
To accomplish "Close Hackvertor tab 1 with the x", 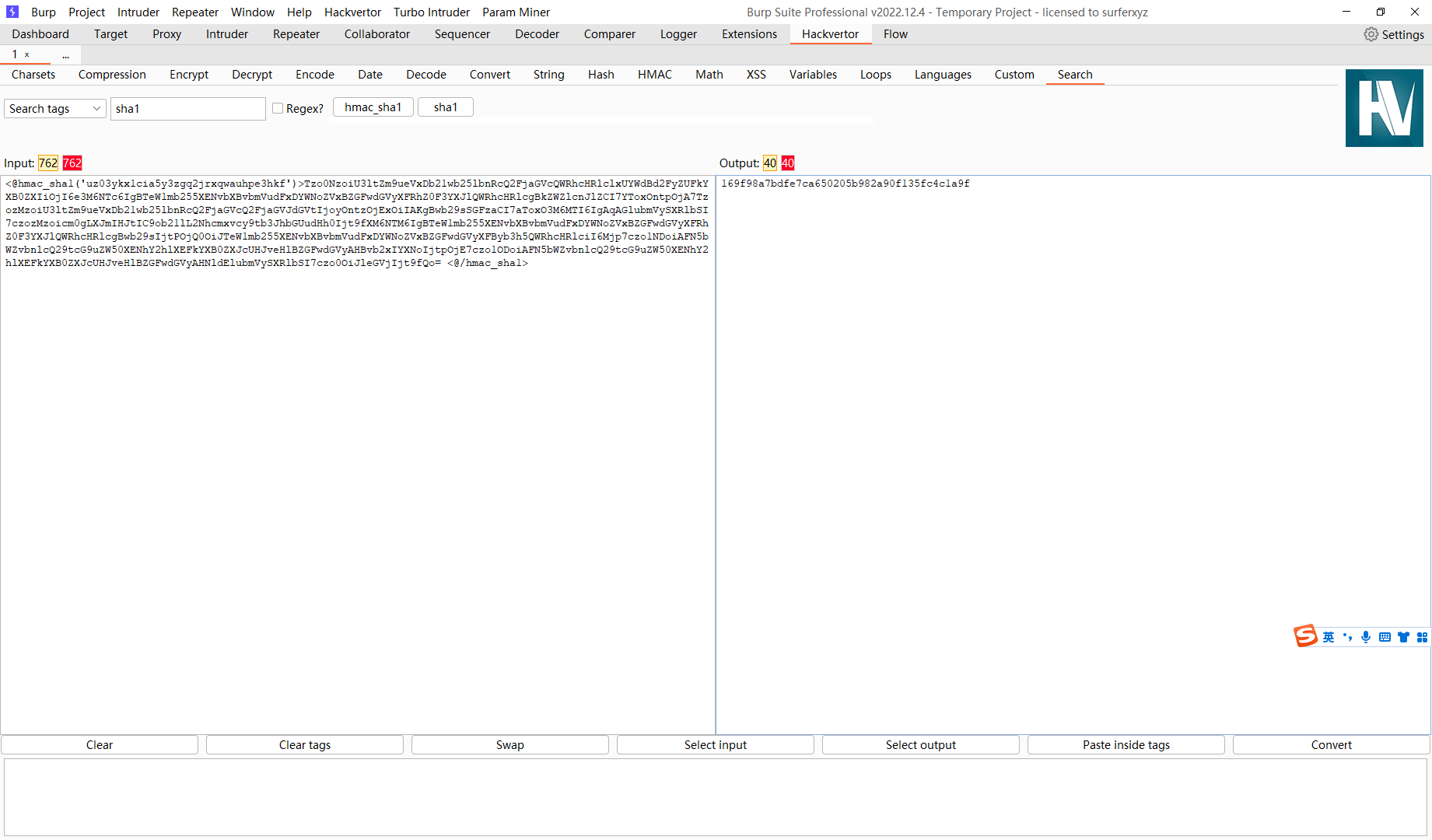I will coord(27,54).
